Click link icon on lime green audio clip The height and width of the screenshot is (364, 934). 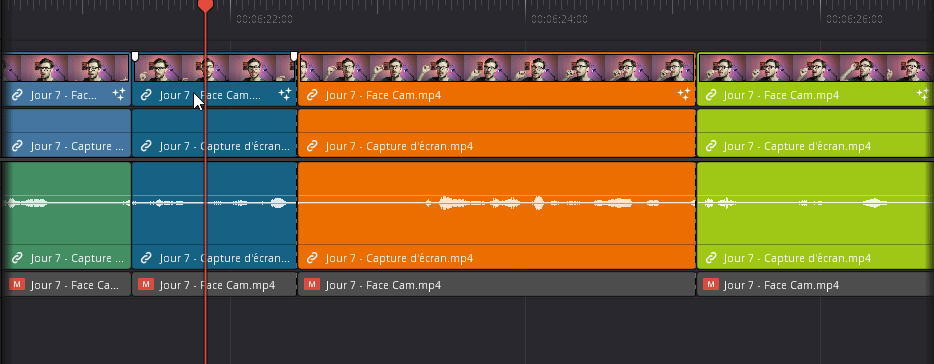[x=710, y=258]
